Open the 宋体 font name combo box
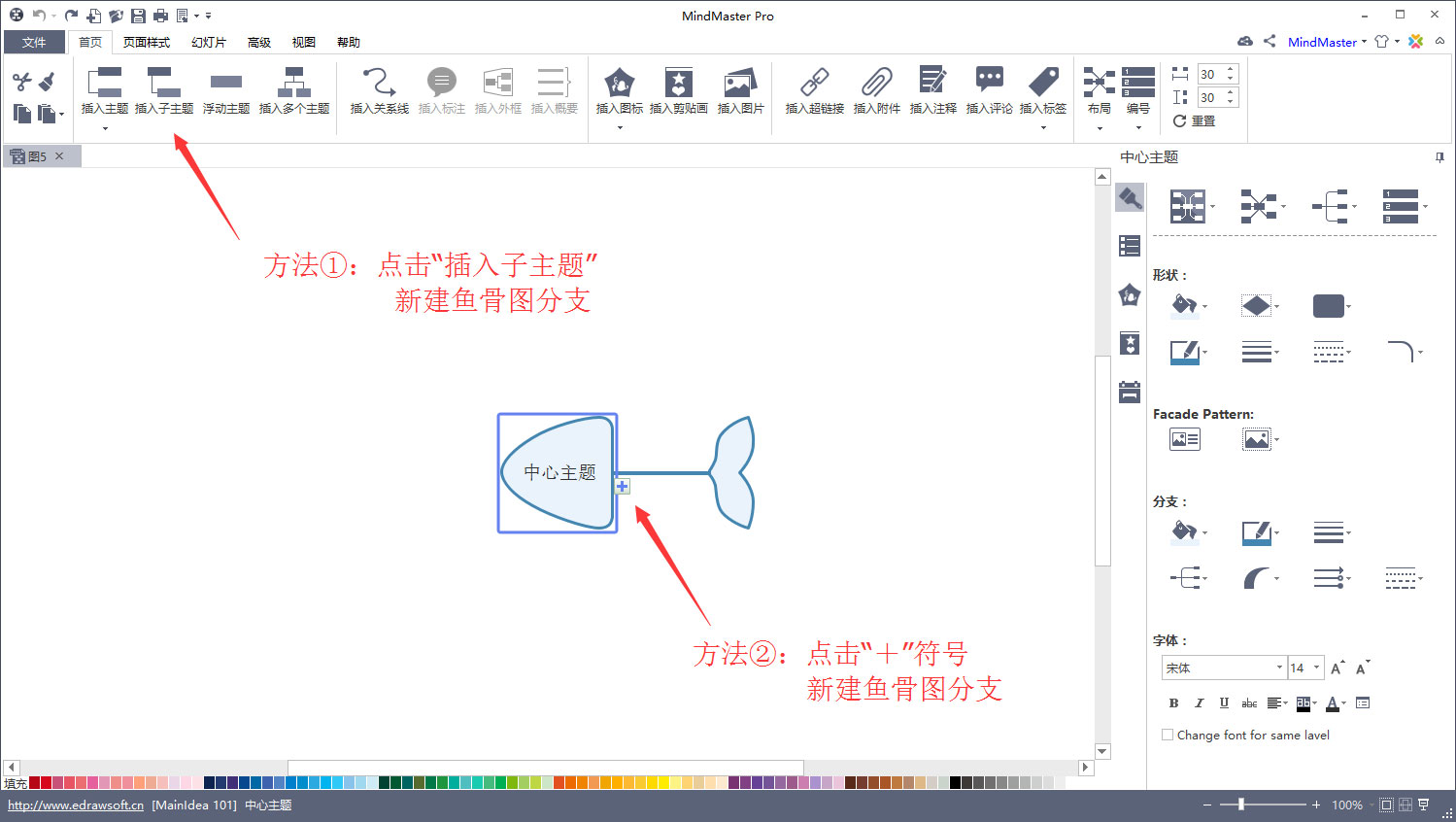1456x822 pixels. click(x=1224, y=668)
